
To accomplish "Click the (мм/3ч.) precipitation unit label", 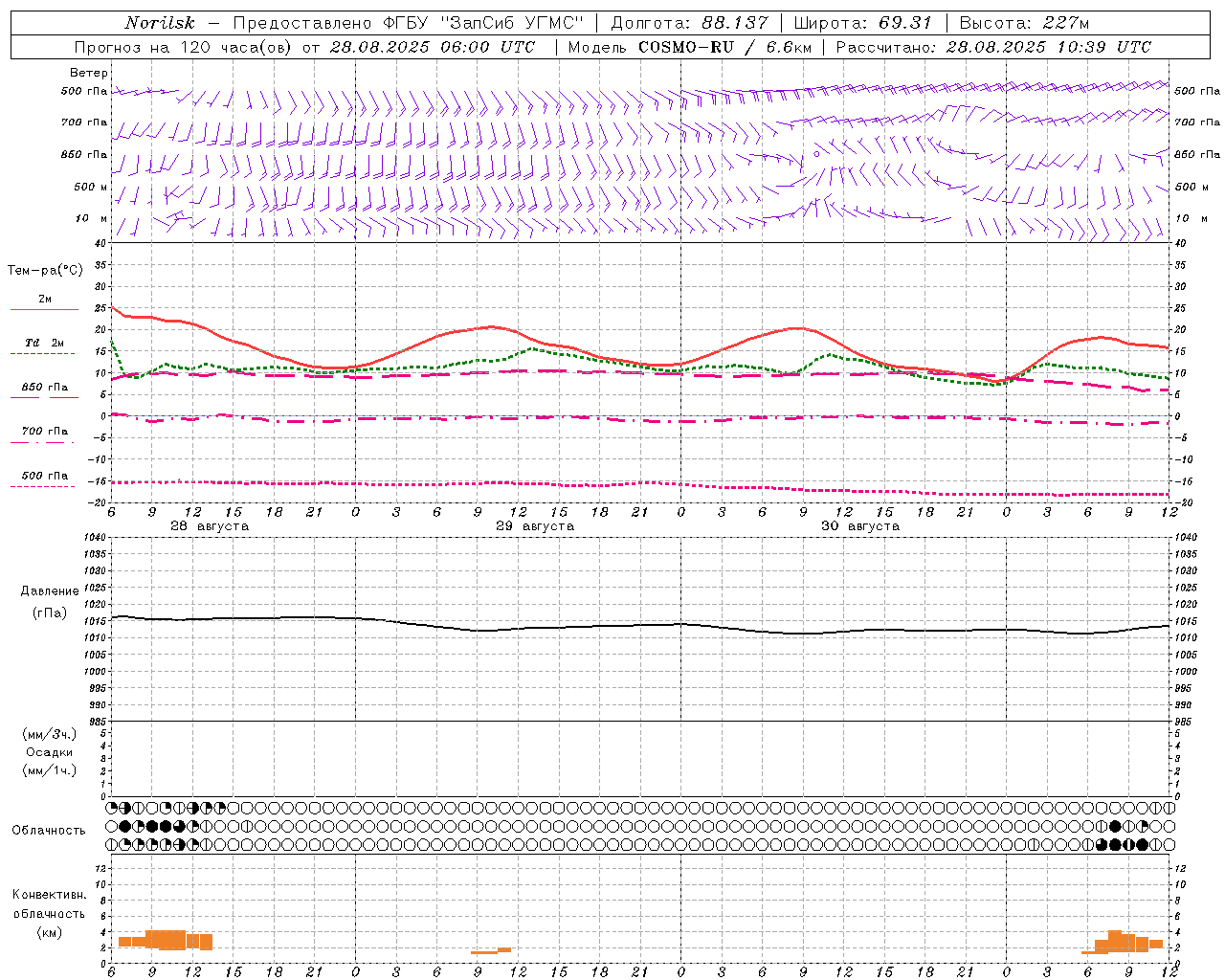I will [x=50, y=734].
